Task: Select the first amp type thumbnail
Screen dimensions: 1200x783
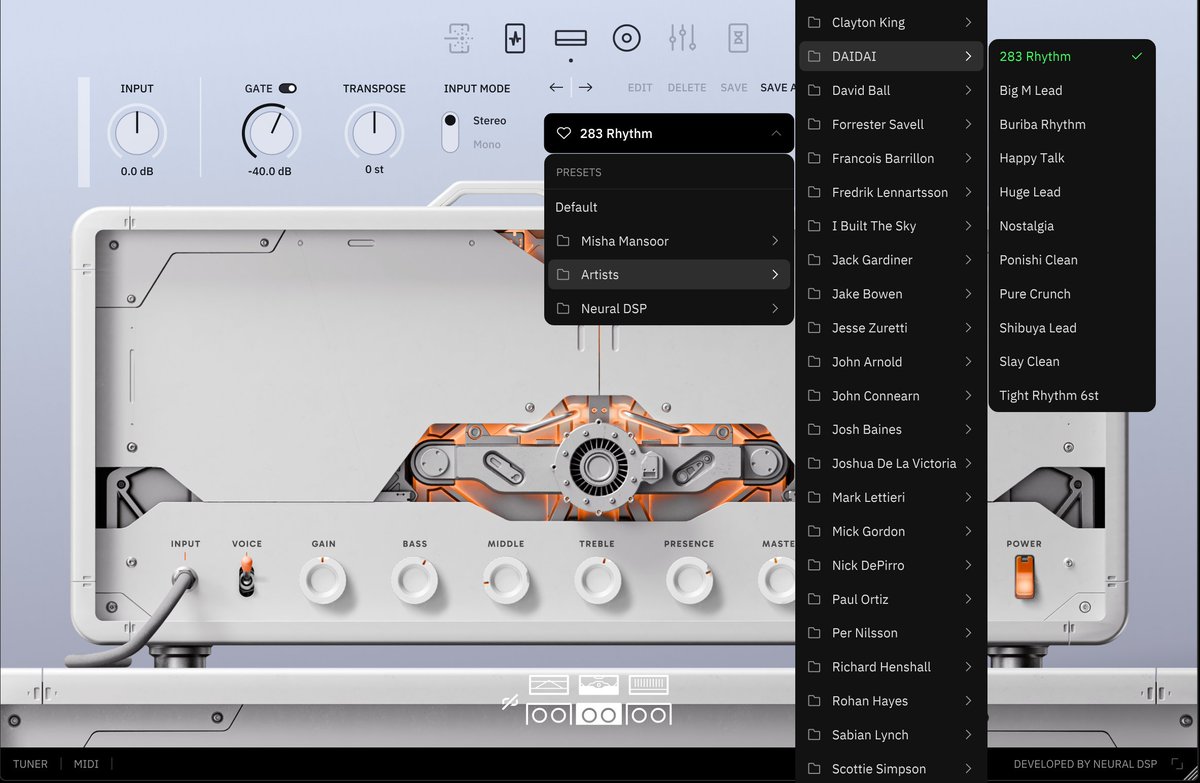Action: pyautogui.click(x=549, y=685)
